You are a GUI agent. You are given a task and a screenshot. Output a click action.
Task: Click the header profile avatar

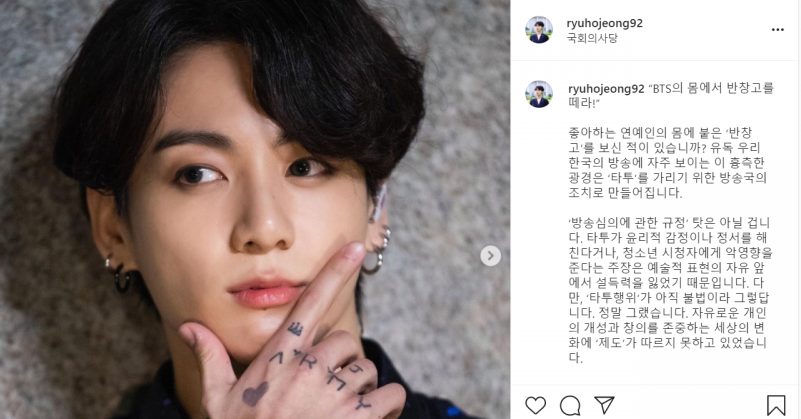(539, 30)
